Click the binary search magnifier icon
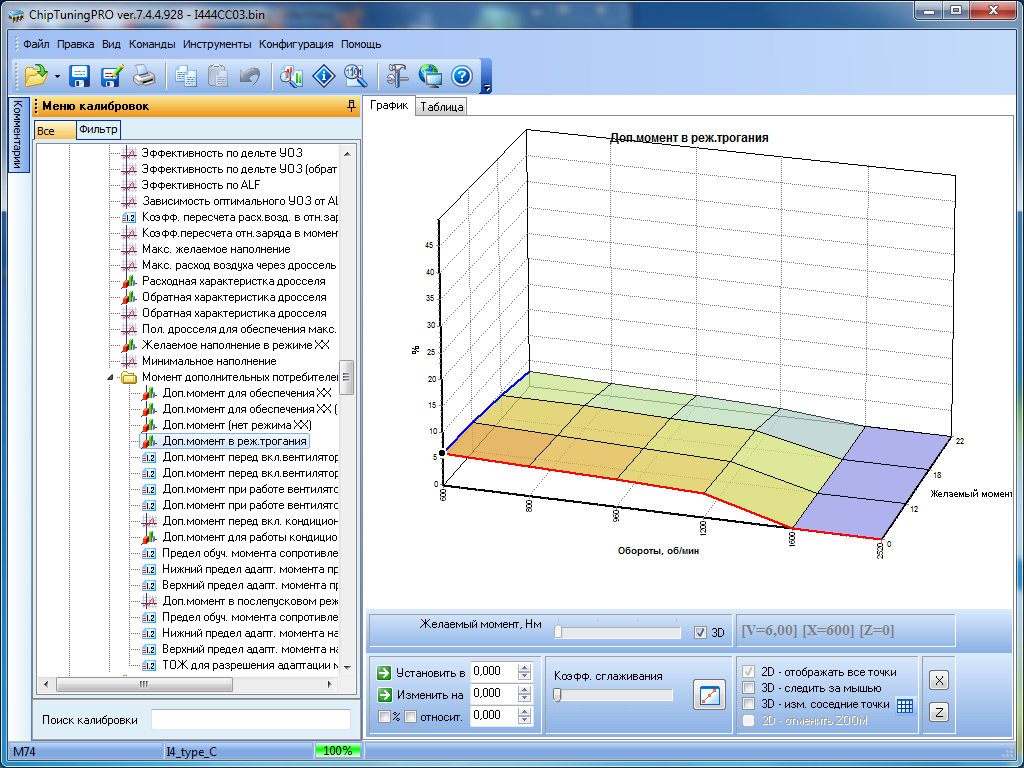Image resolution: width=1024 pixels, height=768 pixels. pyautogui.click(x=355, y=75)
